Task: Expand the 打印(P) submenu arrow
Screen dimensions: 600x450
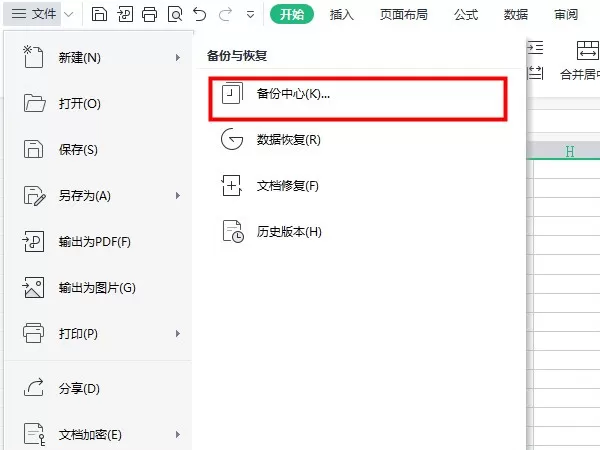Action: (x=178, y=334)
